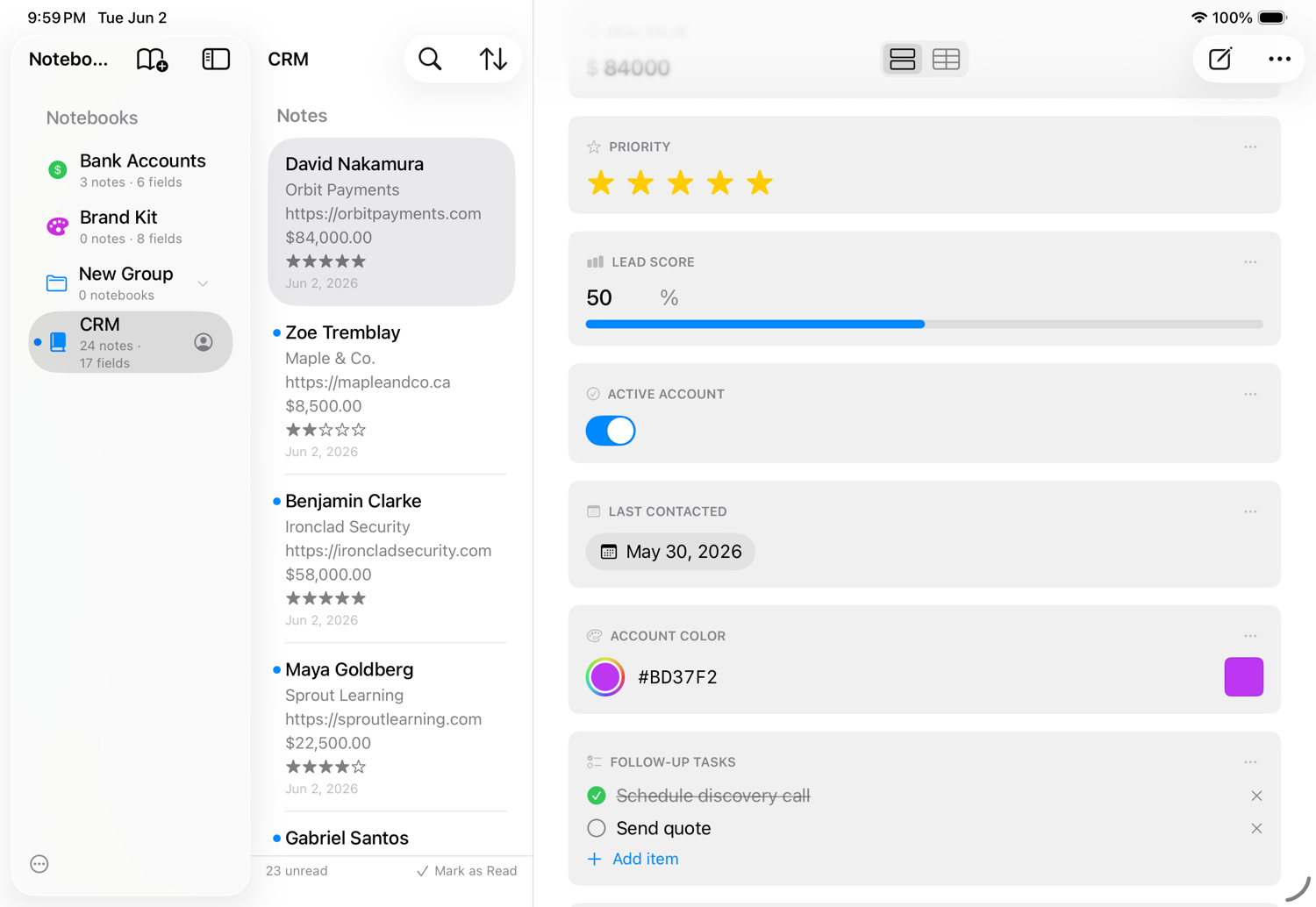Toggle the sidebar layout icon
Screen dimensions: 1316x907
216,59
